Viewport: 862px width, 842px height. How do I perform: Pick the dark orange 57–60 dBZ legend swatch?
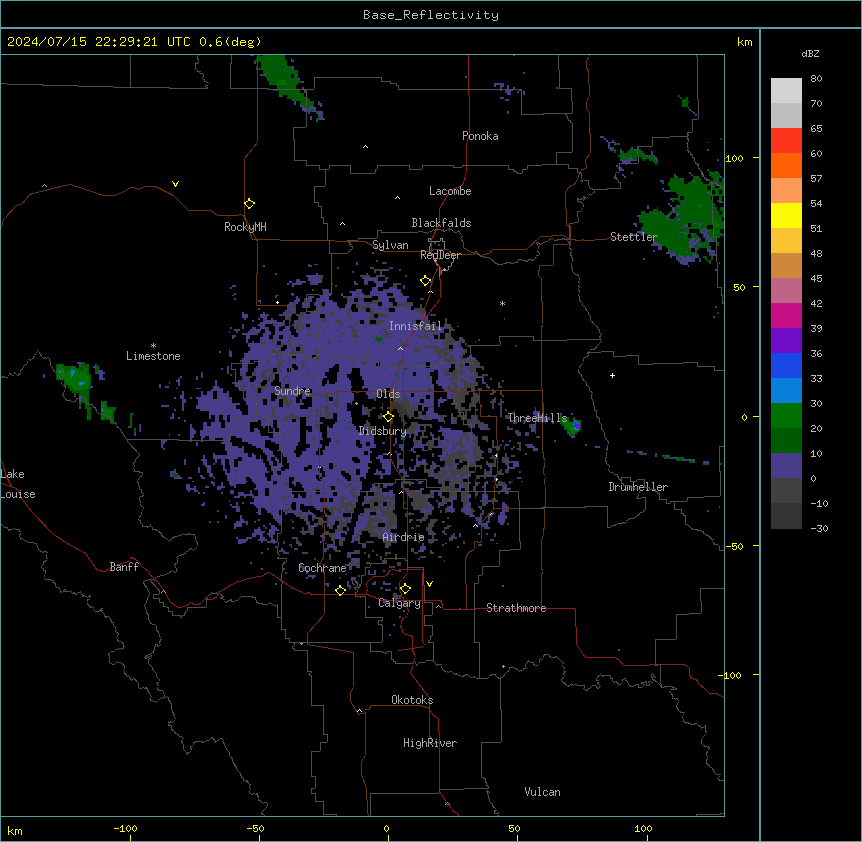point(786,166)
